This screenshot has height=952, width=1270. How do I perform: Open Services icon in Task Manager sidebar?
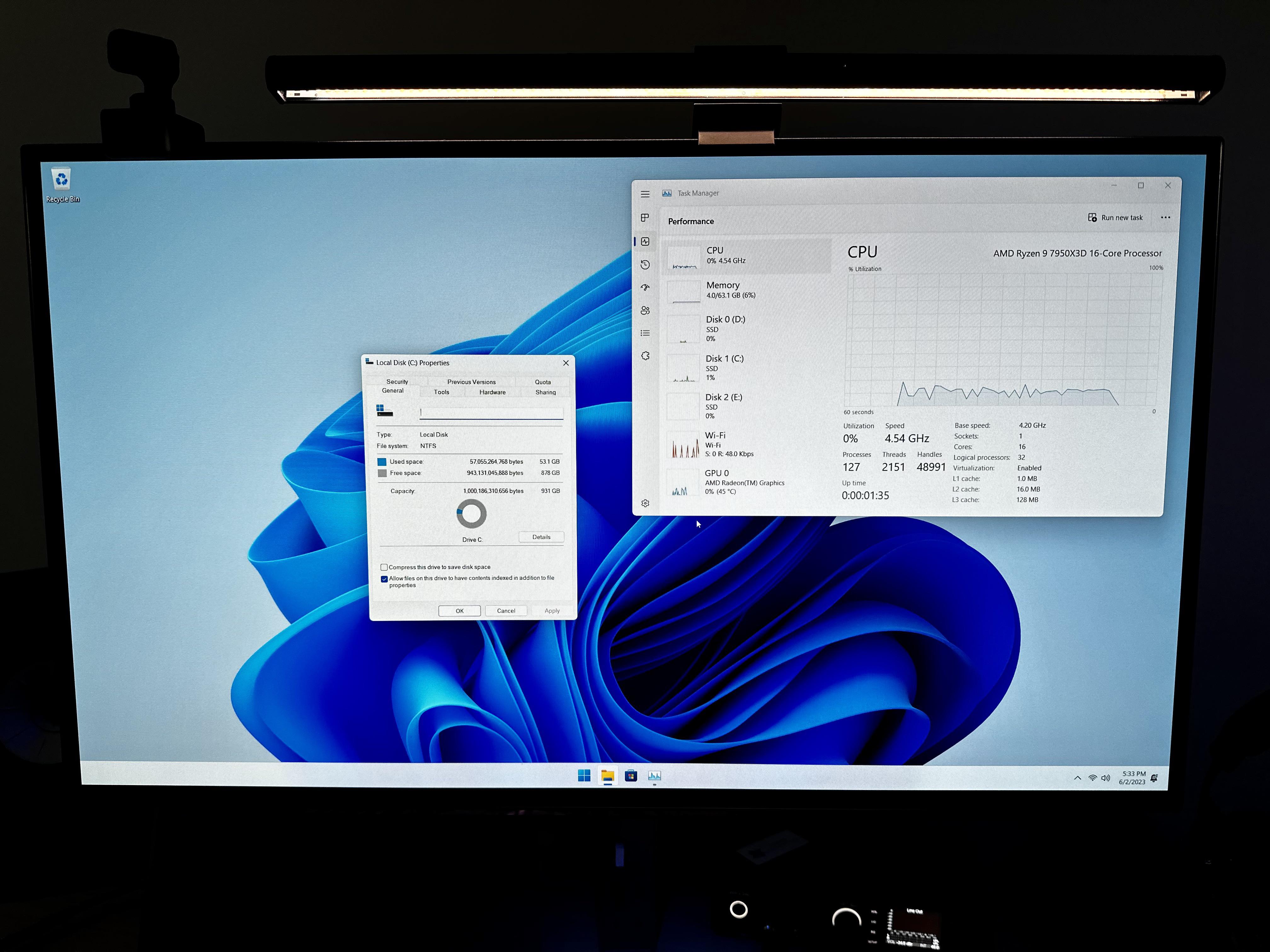pos(645,356)
